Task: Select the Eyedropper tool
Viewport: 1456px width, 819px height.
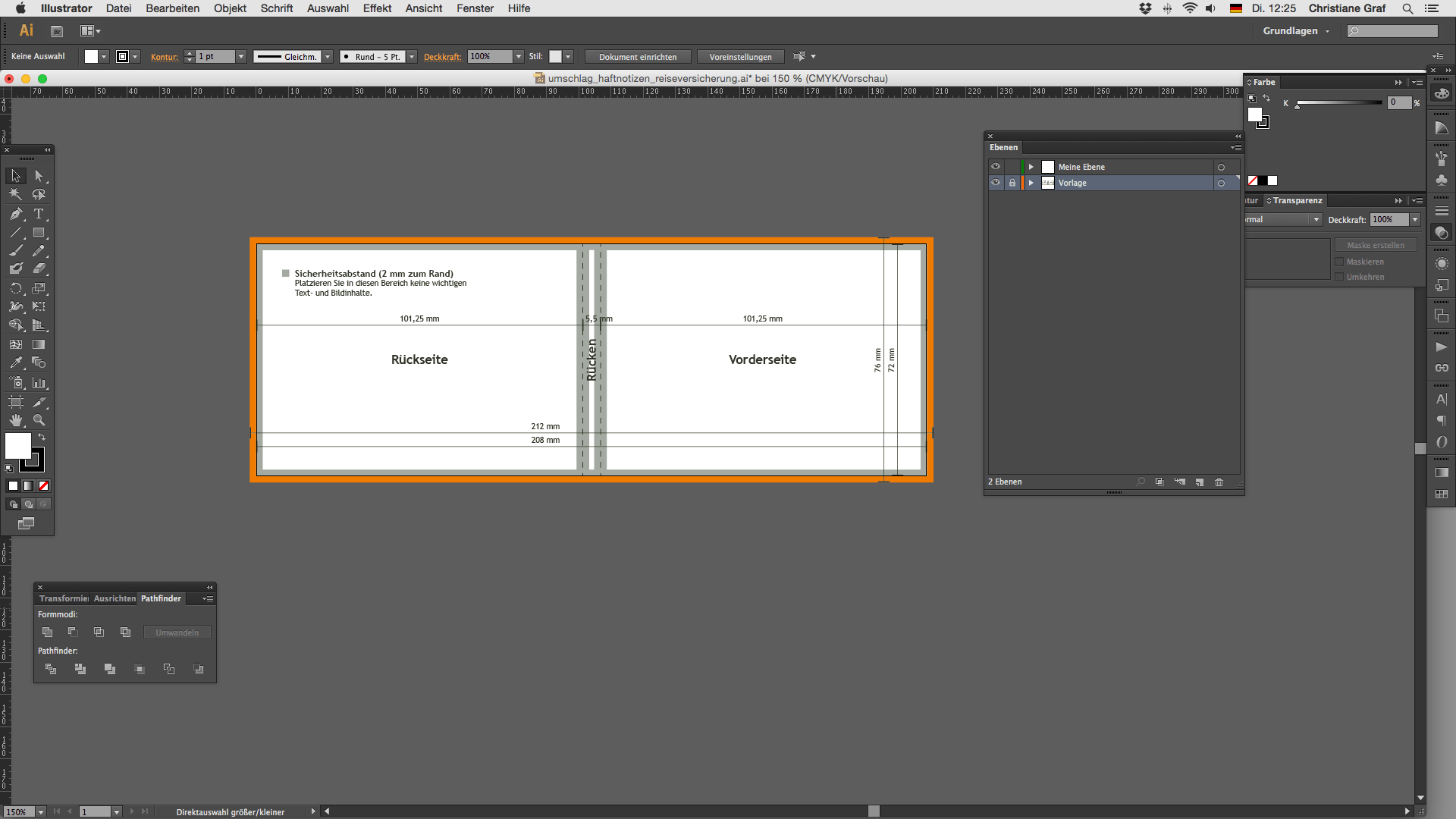Action: click(x=16, y=362)
